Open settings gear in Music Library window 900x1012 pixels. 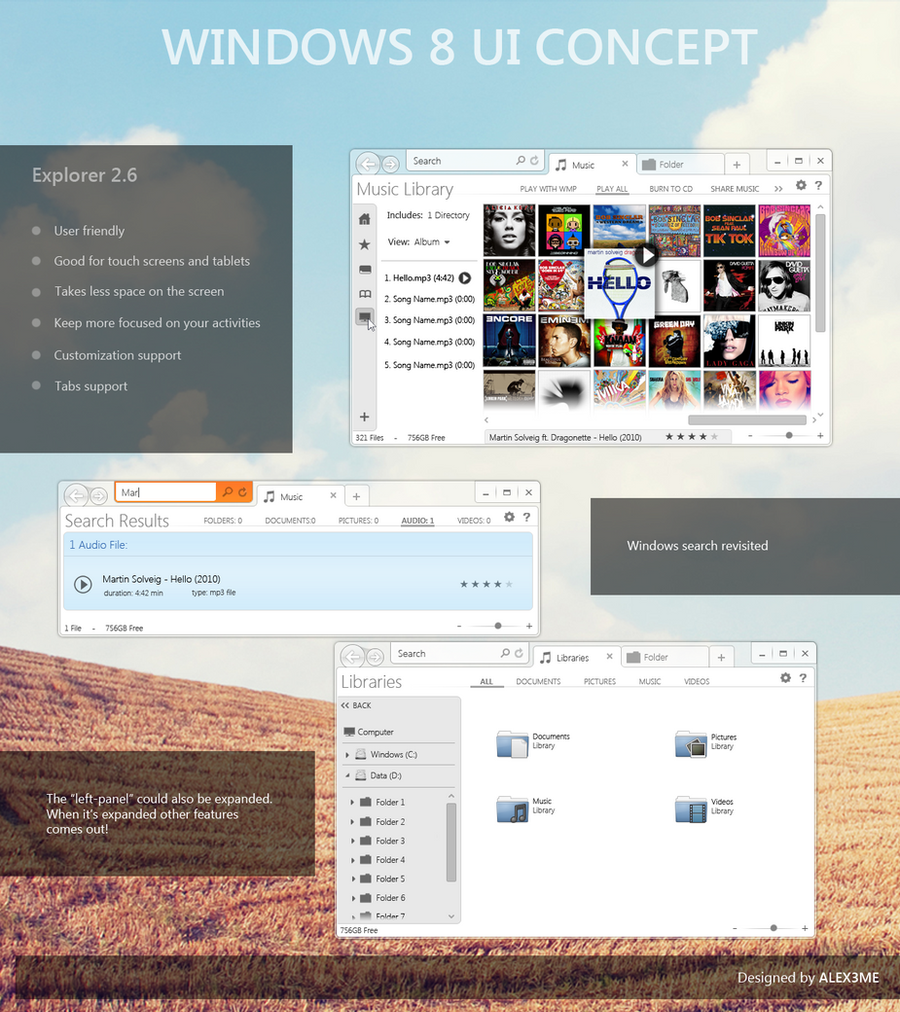[801, 185]
